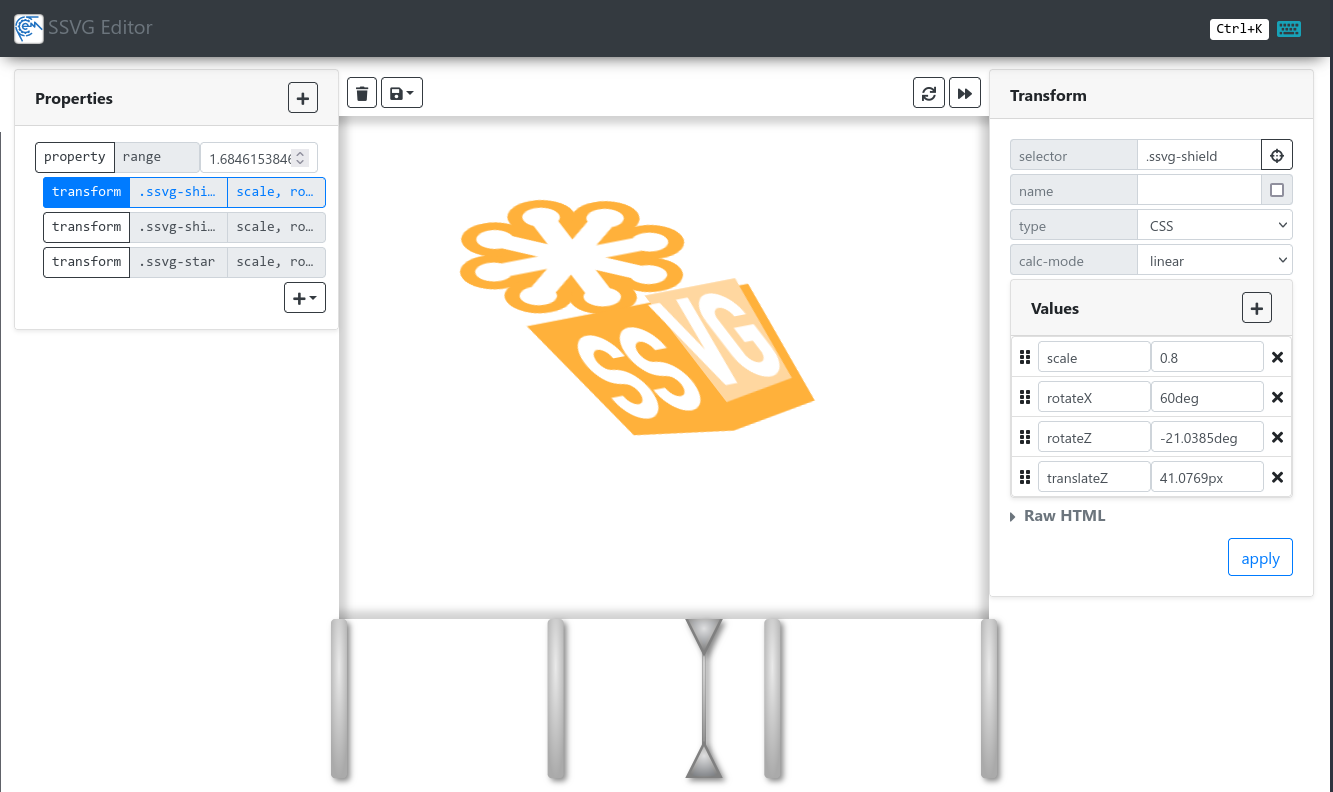Image resolution: width=1333 pixels, height=792 pixels.
Task: Click the 60deg rotateX value field
Action: [1207, 397]
